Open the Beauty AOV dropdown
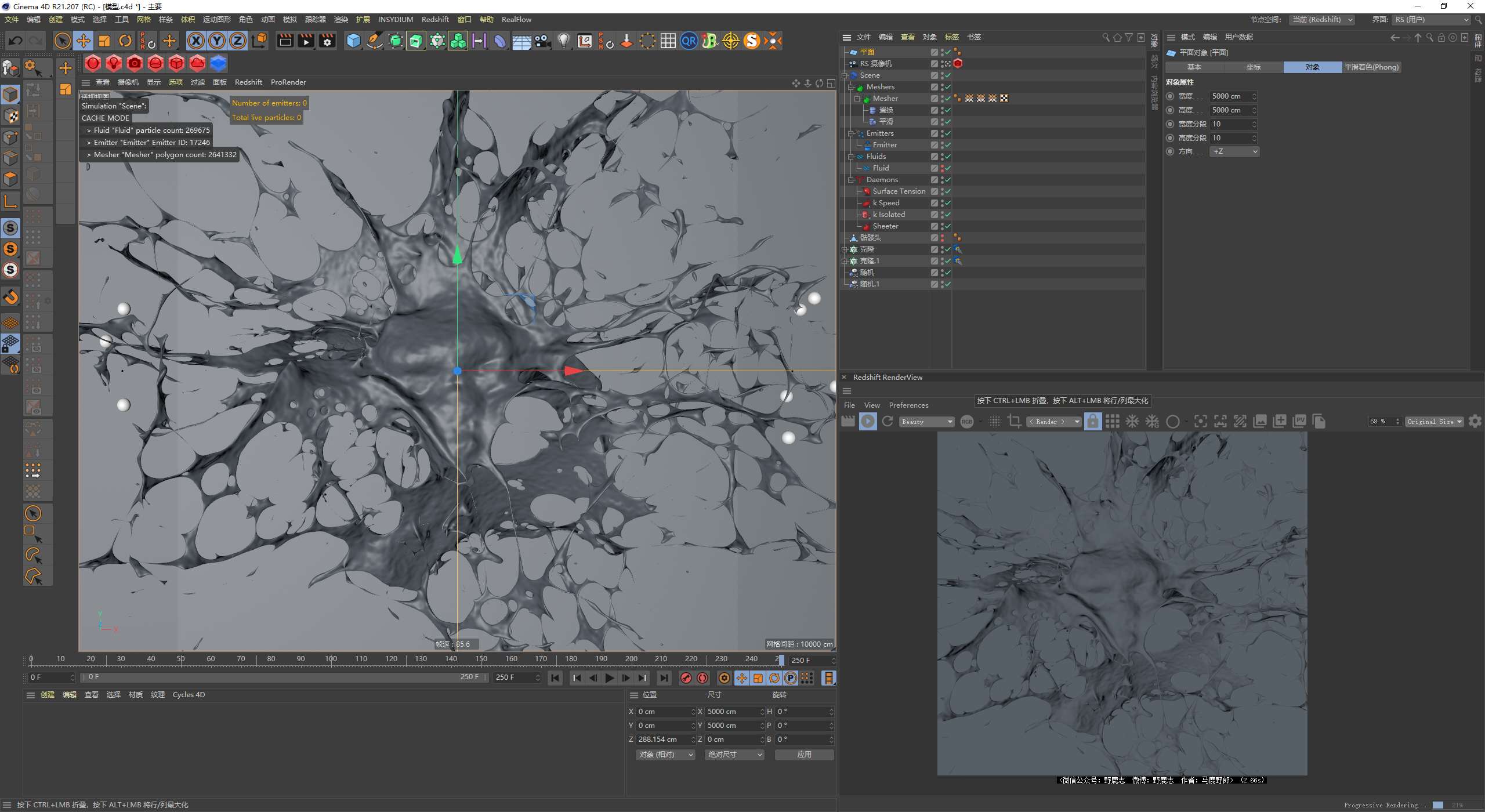1485x812 pixels. (x=927, y=422)
